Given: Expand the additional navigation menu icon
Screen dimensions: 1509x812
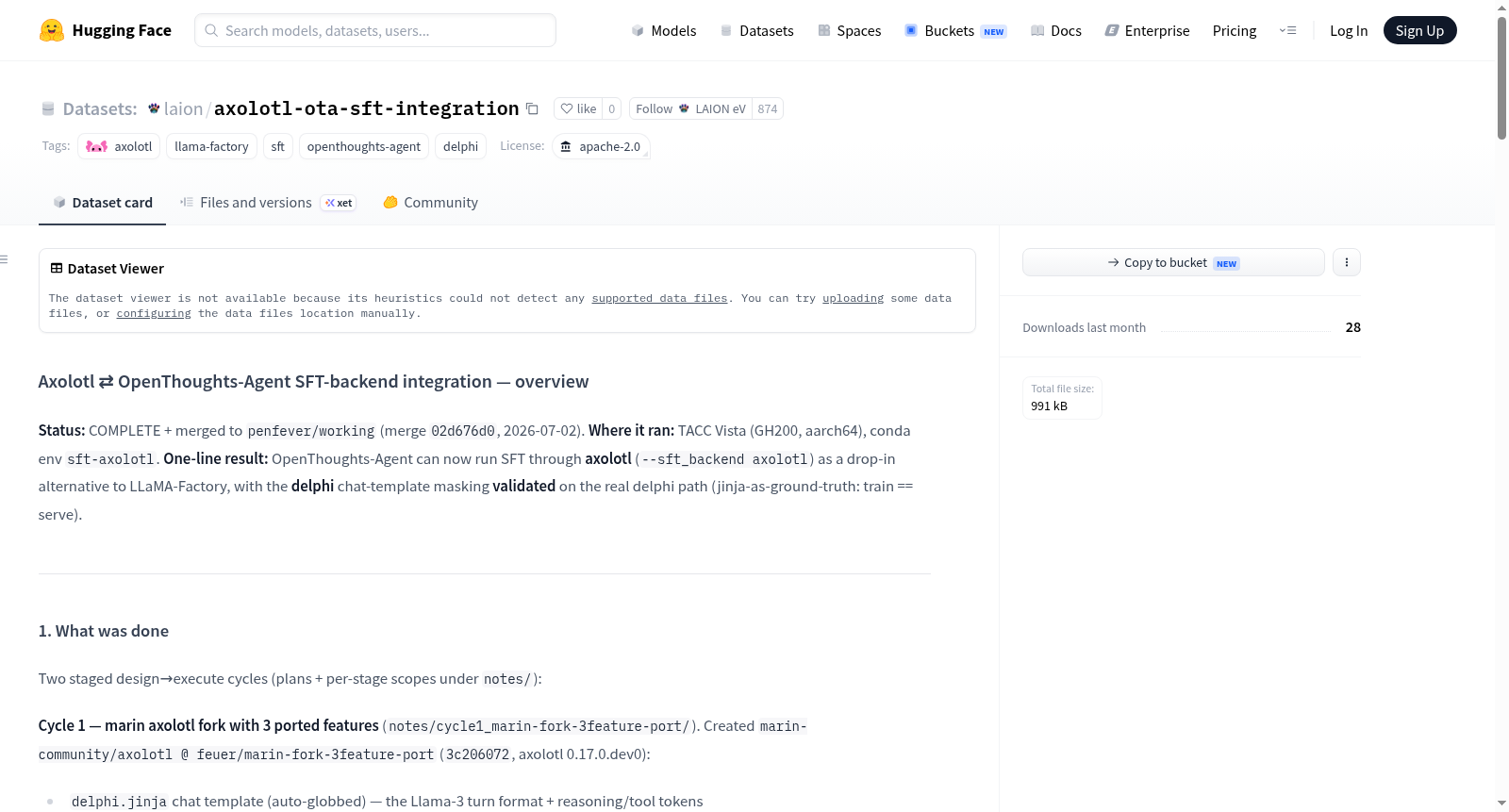Looking at the screenshot, I should (x=1287, y=30).
